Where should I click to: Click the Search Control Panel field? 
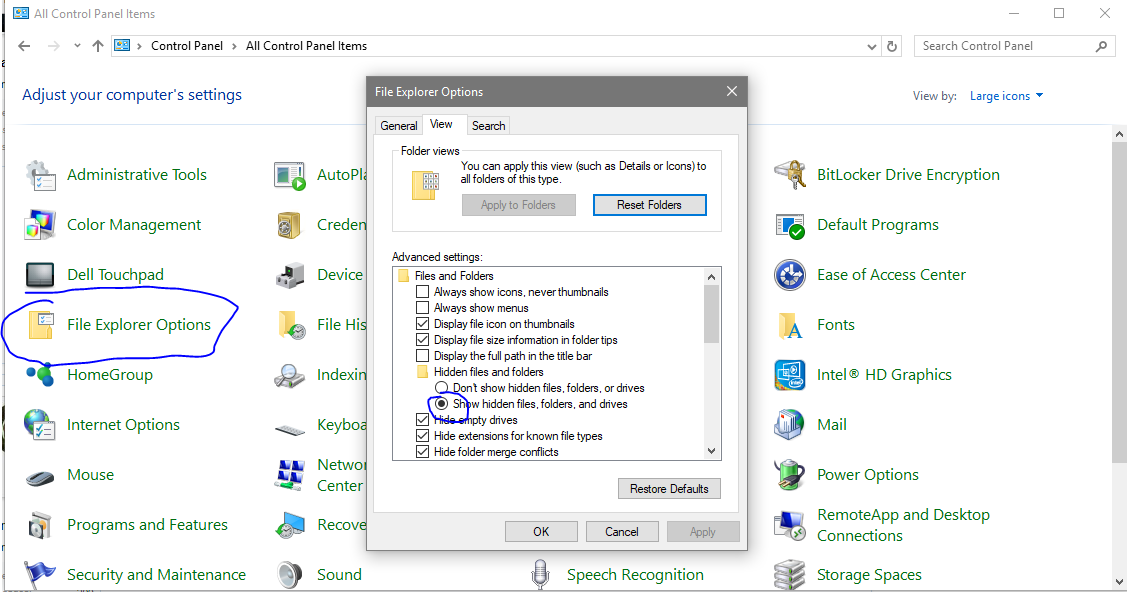pyautogui.click(x=1014, y=46)
